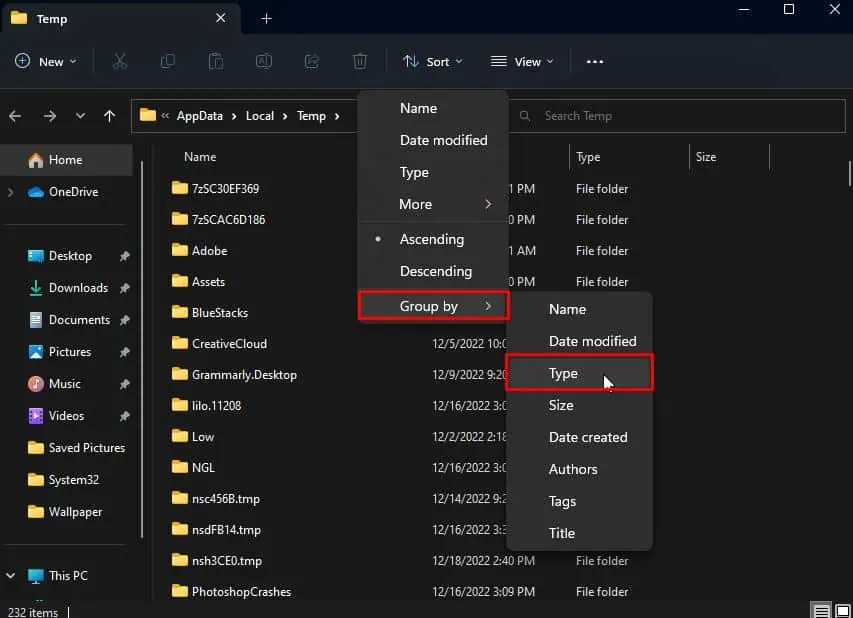
Task: Group by Name in submenu
Action: [579, 310]
